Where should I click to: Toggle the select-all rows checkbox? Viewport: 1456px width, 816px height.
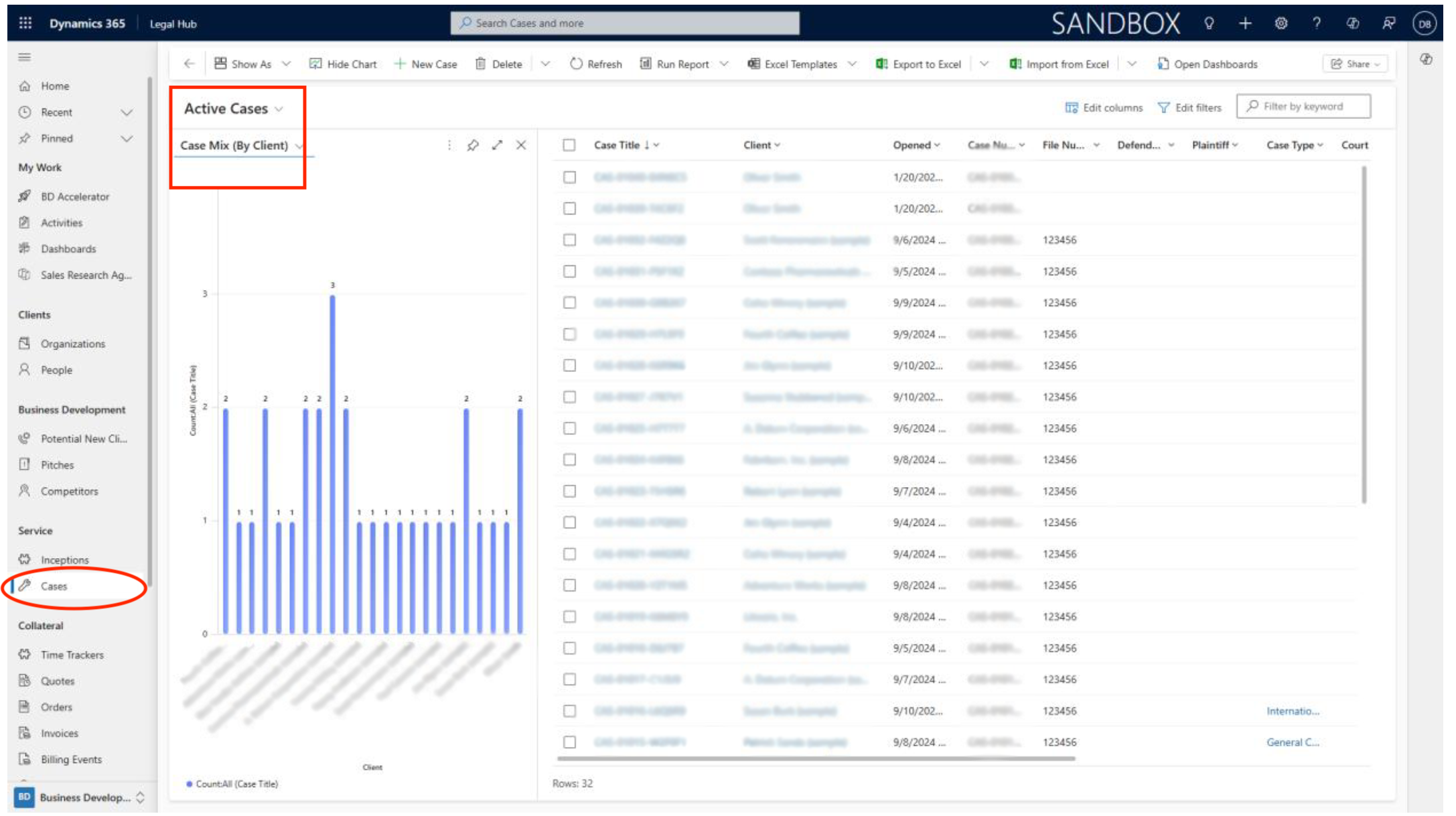click(x=569, y=145)
